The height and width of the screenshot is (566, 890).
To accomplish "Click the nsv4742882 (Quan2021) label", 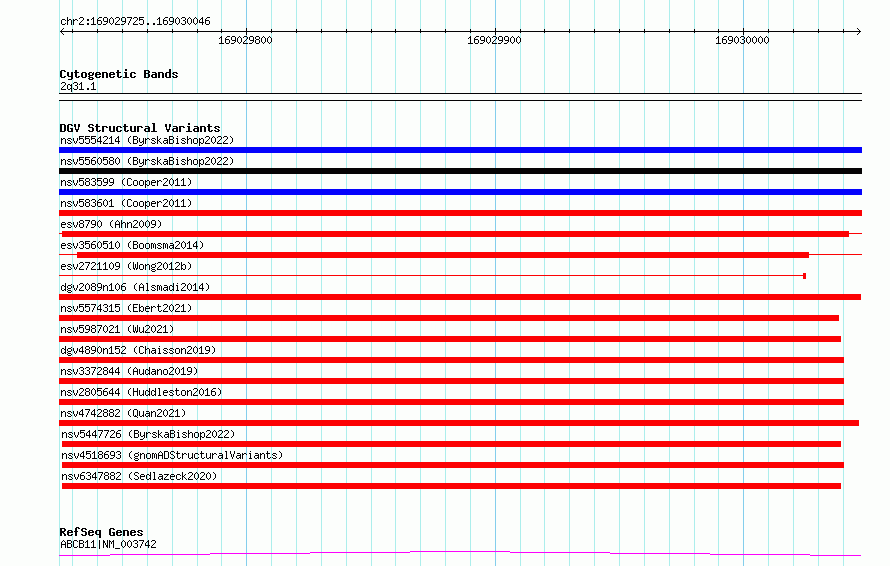I will (123, 413).
